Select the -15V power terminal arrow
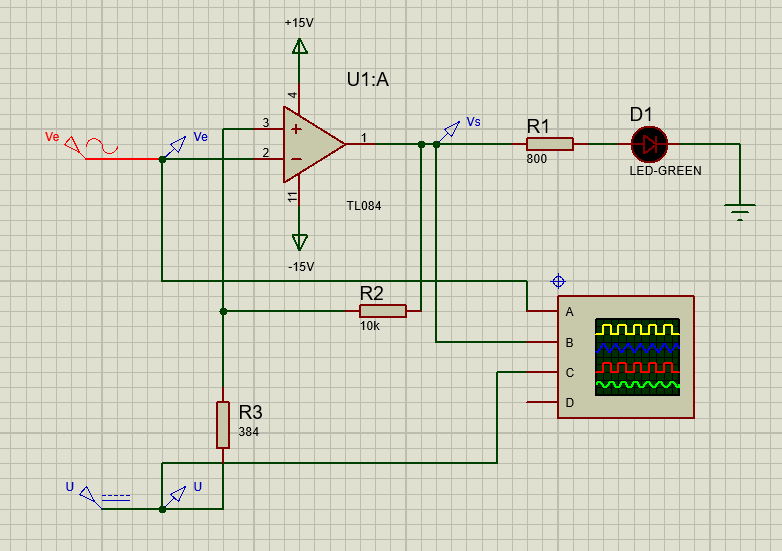Viewport: 782px width, 551px height. 300,242
